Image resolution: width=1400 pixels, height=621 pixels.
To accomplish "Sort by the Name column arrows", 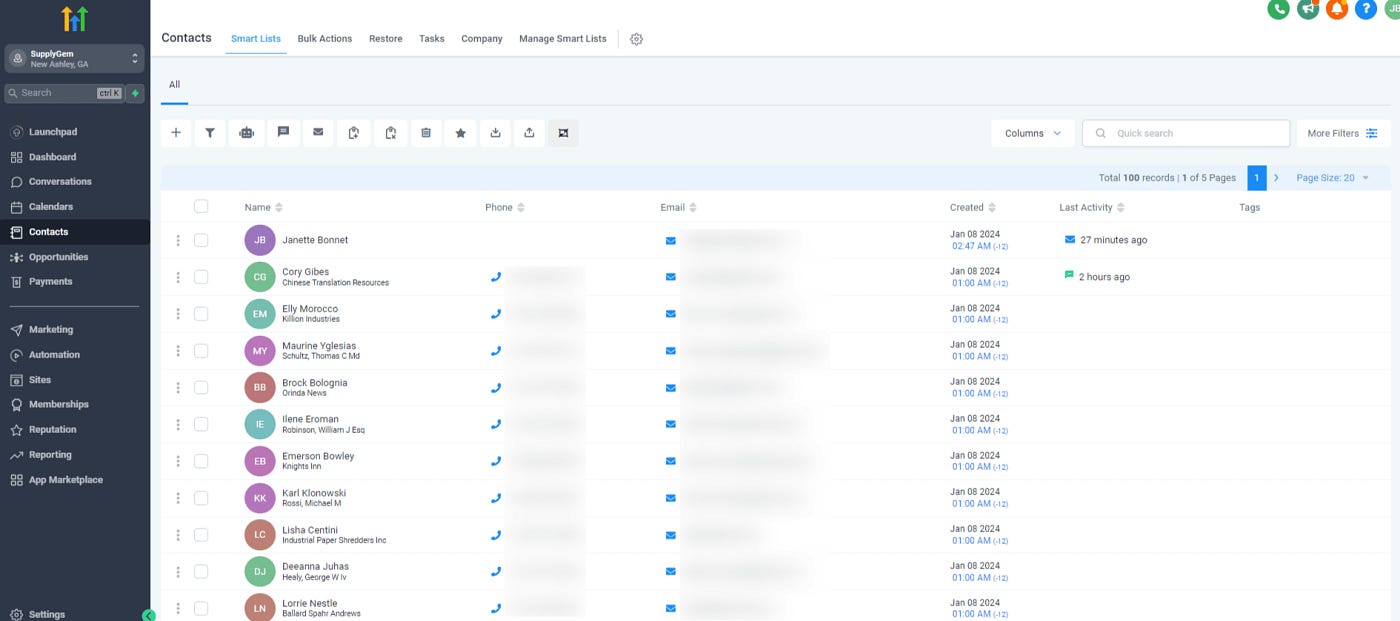I will click(x=279, y=208).
